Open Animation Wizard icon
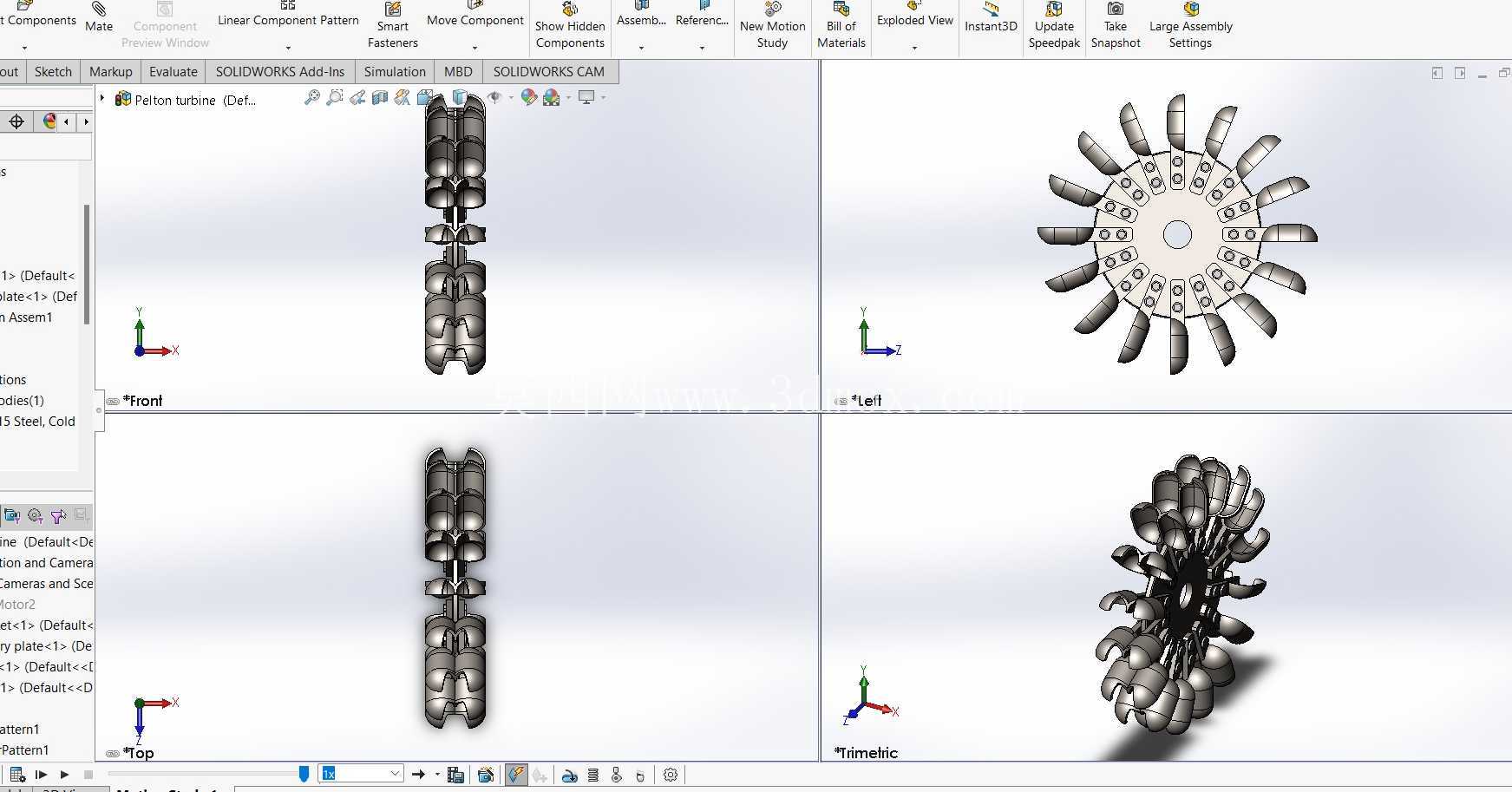Image resolution: width=1512 pixels, height=792 pixels. [486, 775]
